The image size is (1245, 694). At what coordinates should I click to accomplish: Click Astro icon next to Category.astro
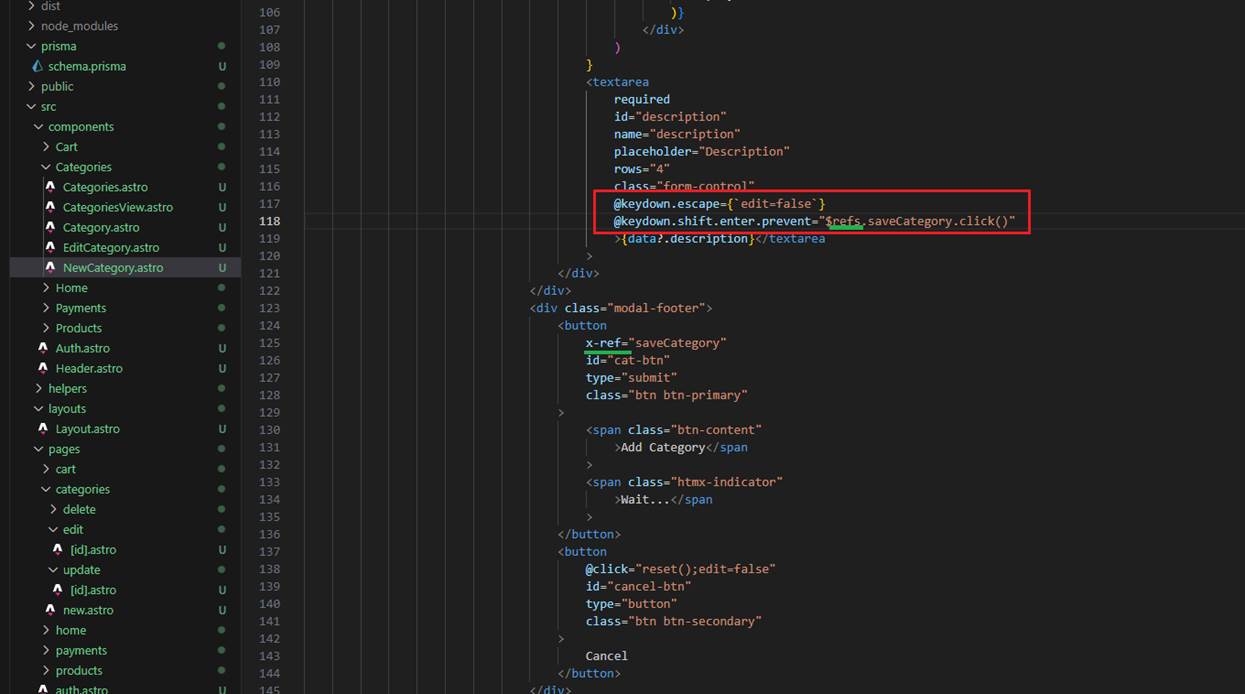[51, 227]
